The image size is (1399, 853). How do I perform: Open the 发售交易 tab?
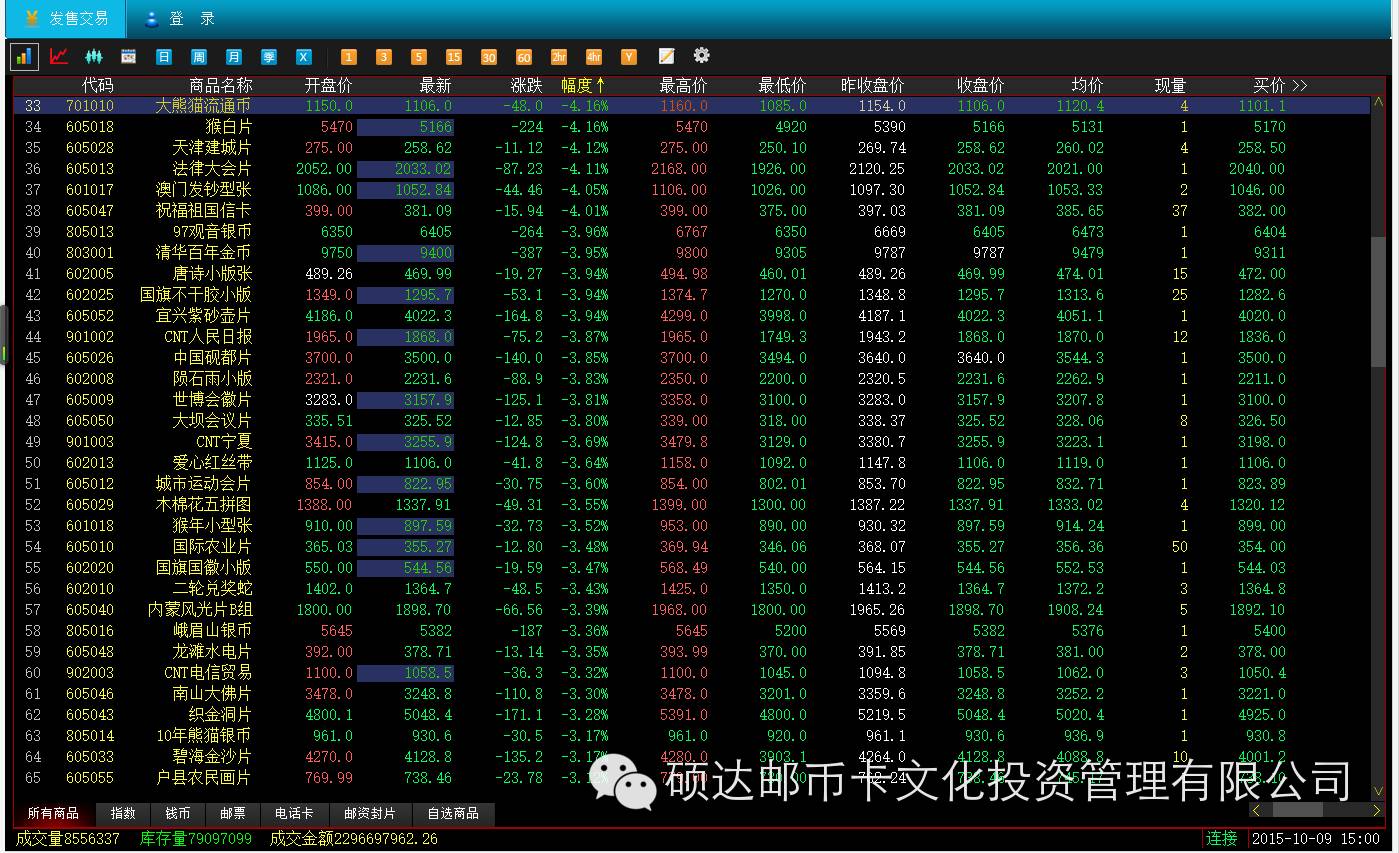(x=64, y=18)
